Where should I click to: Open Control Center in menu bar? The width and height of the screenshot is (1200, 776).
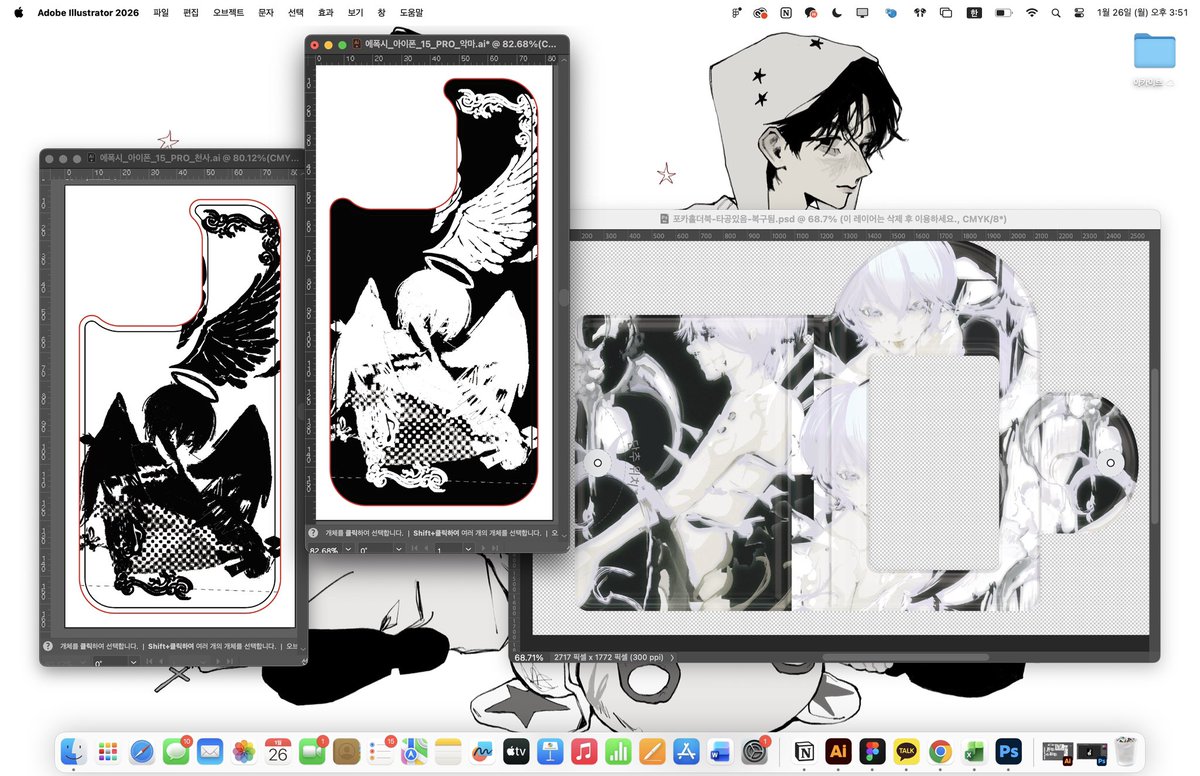[x=1079, y=13]
